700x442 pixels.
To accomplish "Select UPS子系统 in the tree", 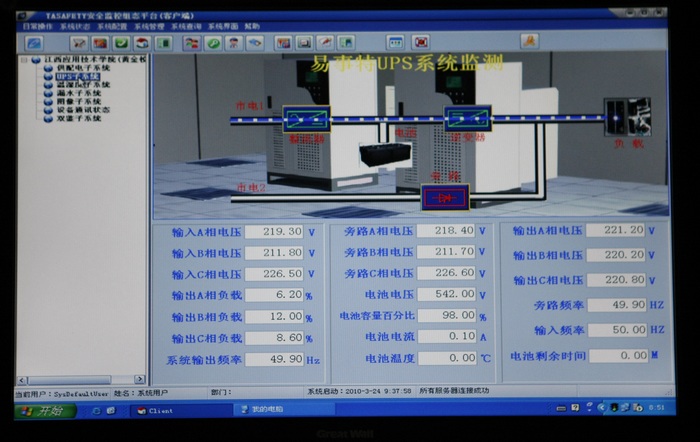I will [x=78, y=76].
